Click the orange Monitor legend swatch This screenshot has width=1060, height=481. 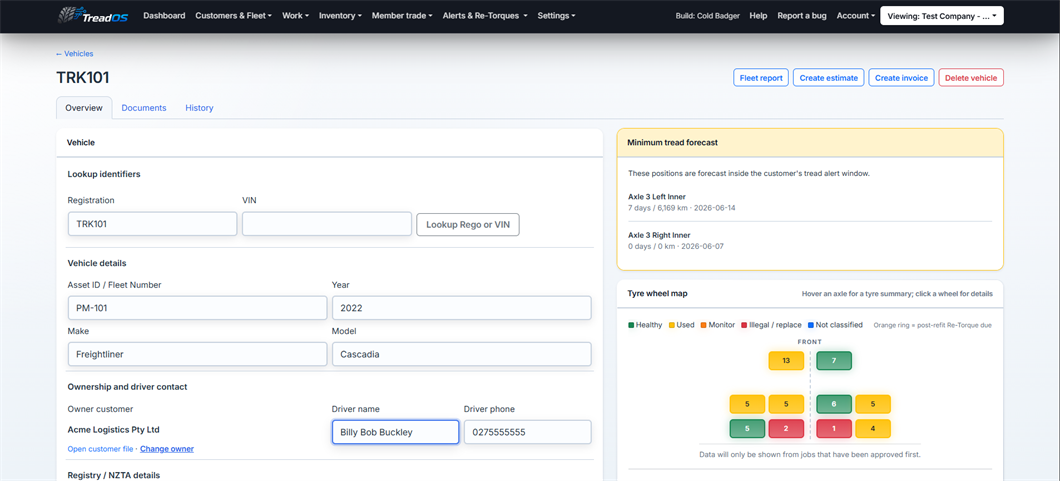pyautogui.click(x=704, y=325)
